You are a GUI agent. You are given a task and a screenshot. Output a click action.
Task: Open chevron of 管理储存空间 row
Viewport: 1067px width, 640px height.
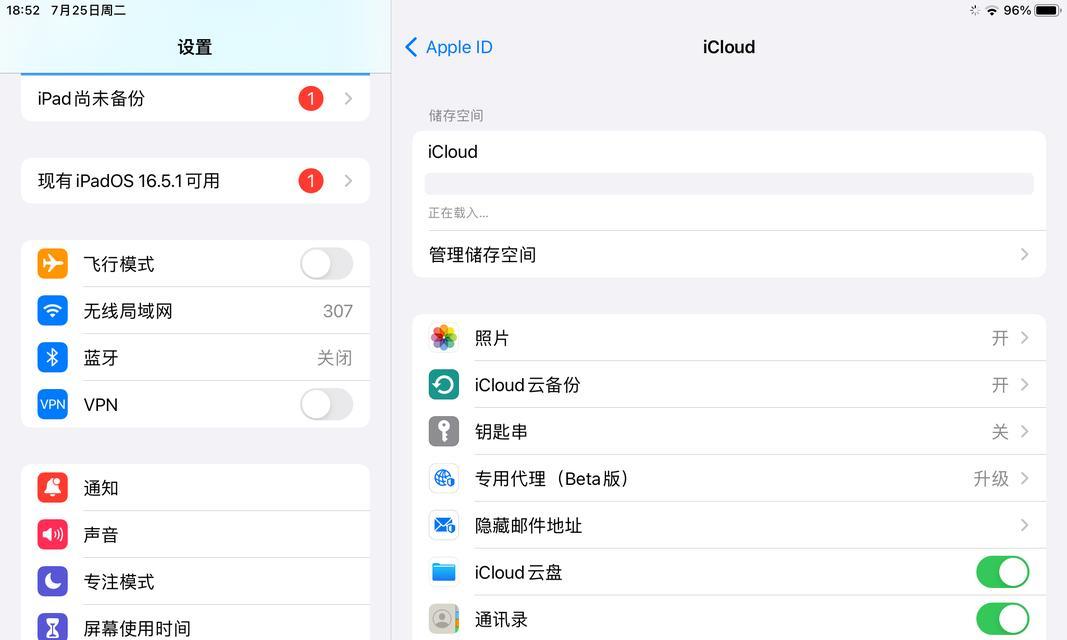(1024, 254)
